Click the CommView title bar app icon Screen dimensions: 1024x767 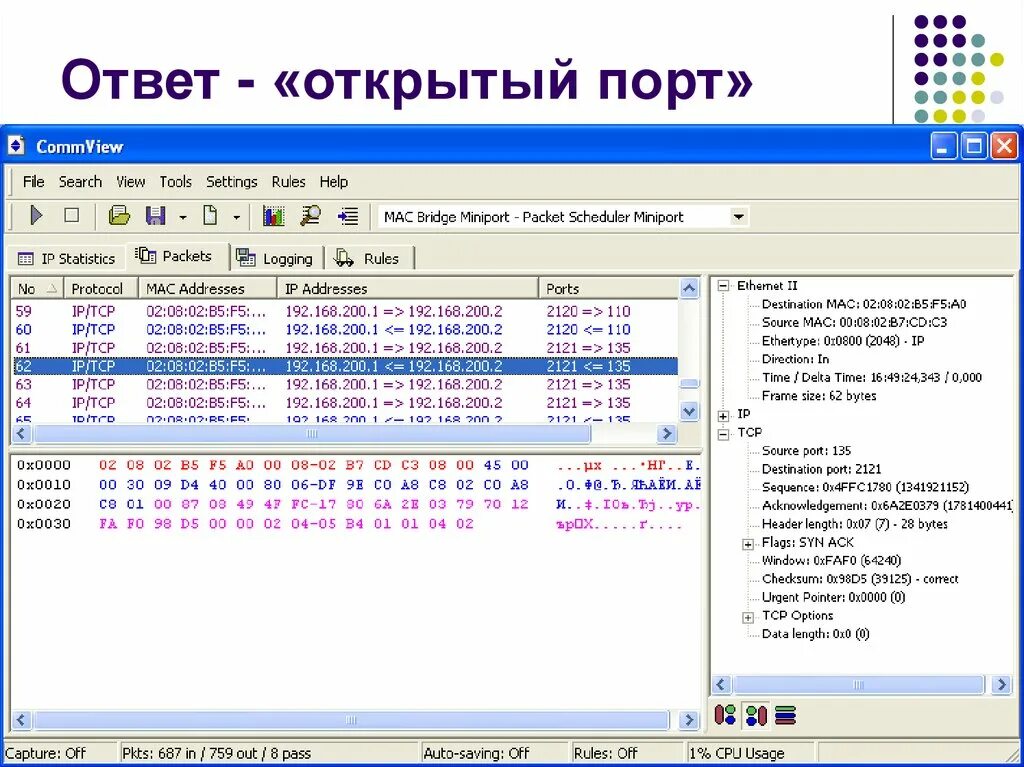tap(16, 146)
